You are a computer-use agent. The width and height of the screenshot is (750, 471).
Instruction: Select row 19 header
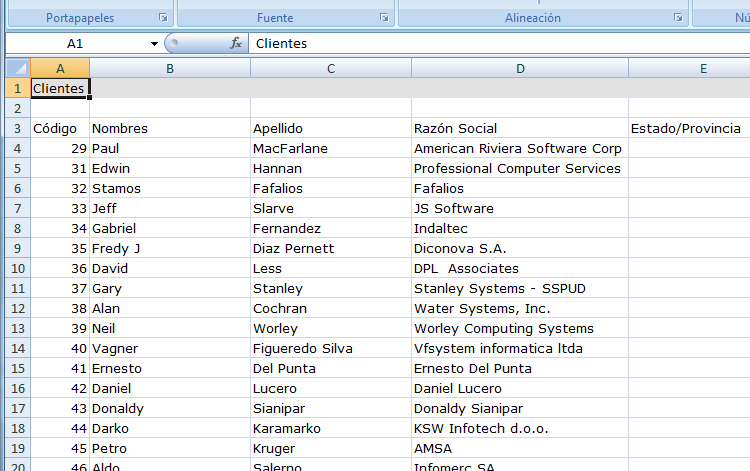18,449
